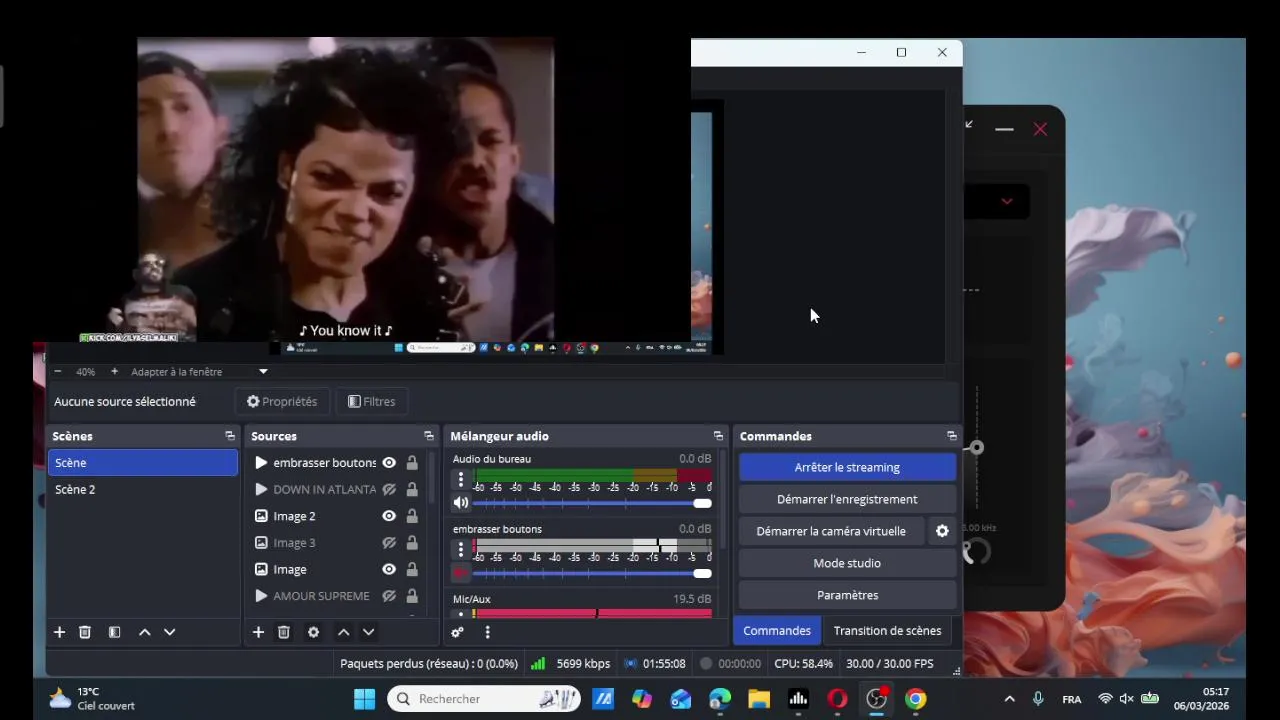This screenshot has width=1280, height=720.
Task: Add a new scene with plus icon
Action: tap(59, 632)
